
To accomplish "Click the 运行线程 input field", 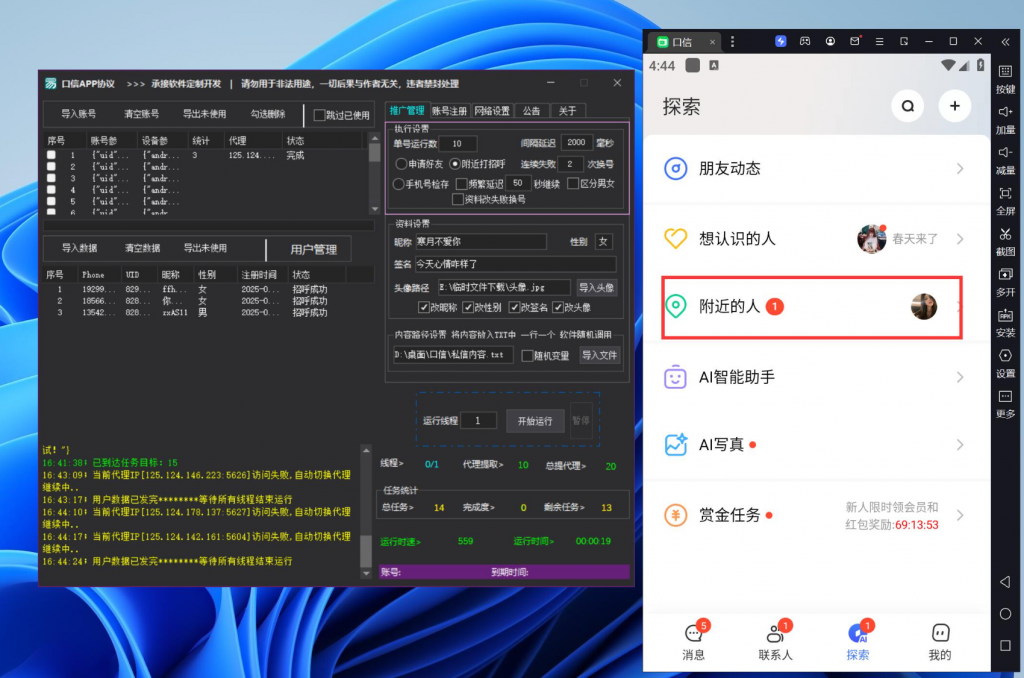I will (x=478, y=420).
